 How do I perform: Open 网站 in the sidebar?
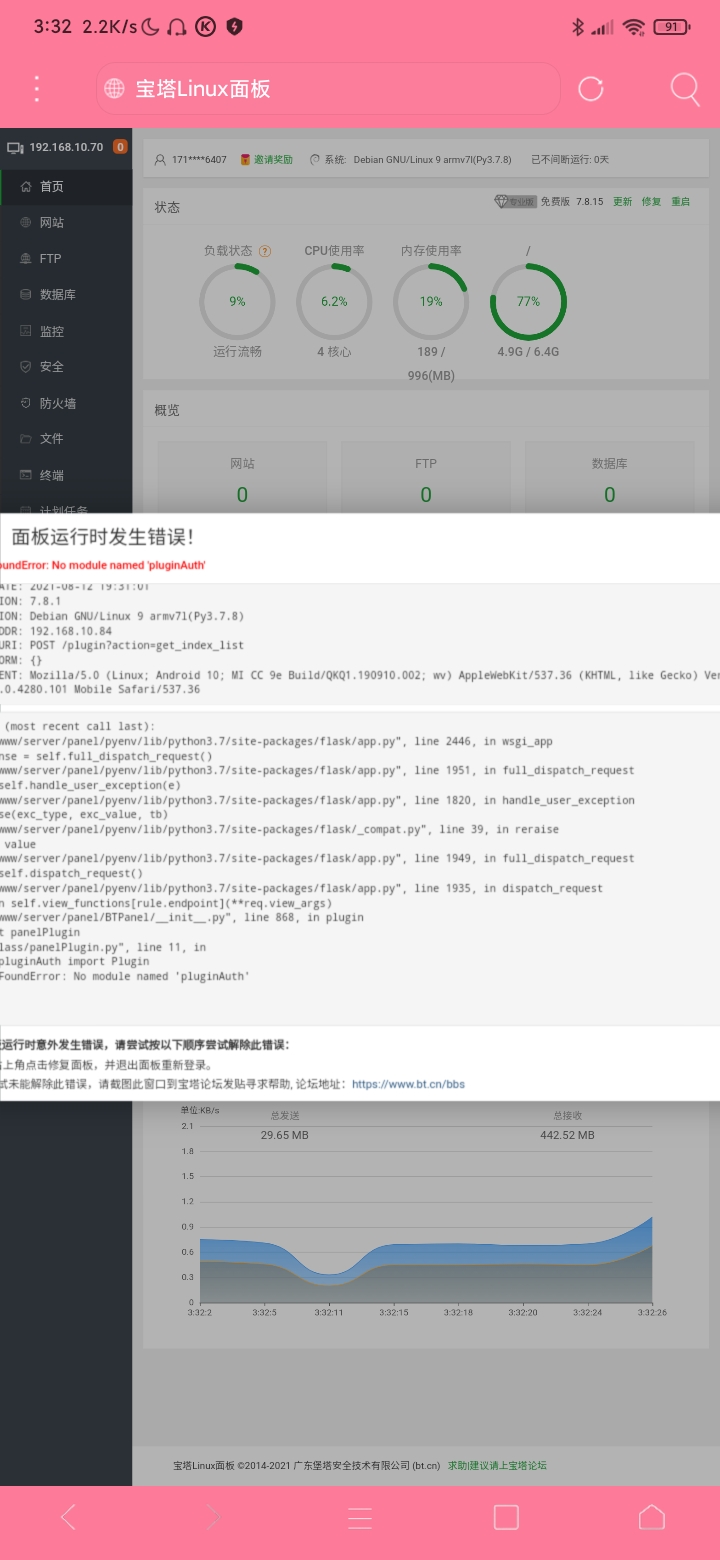coord(66,223)
